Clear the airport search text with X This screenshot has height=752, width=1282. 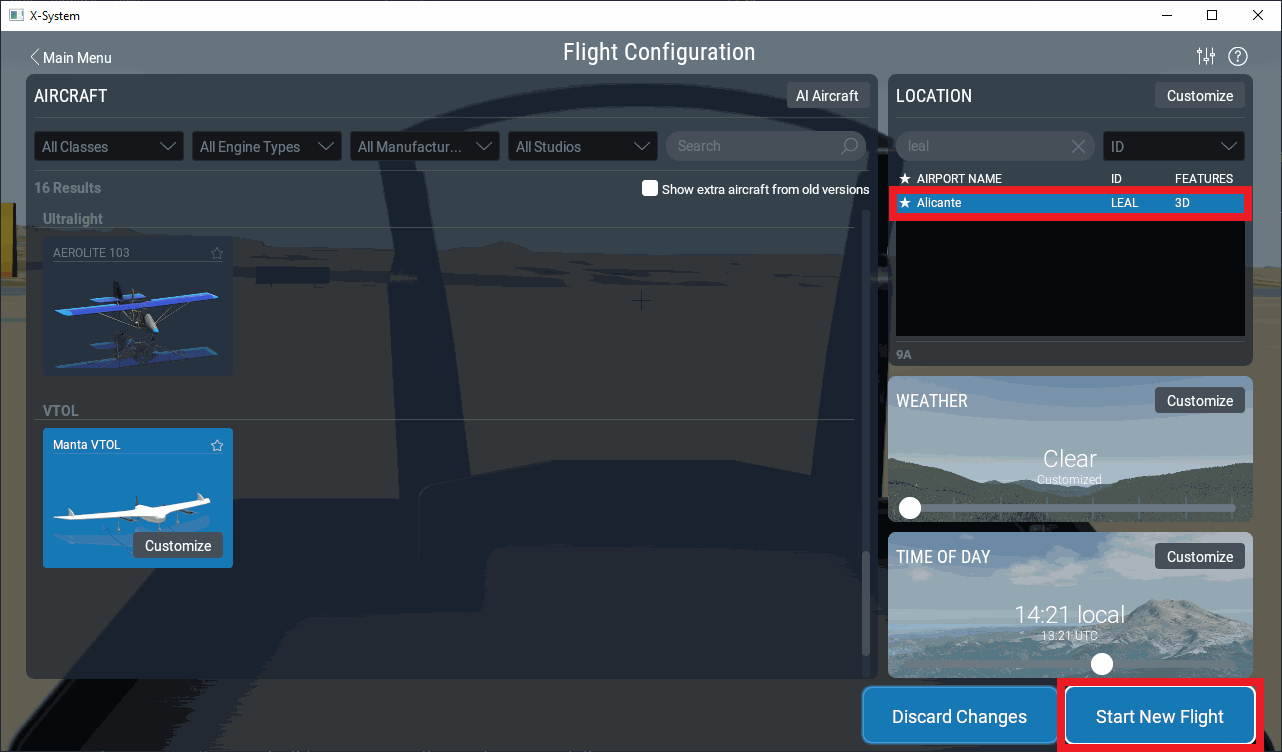pos(1078,146)
